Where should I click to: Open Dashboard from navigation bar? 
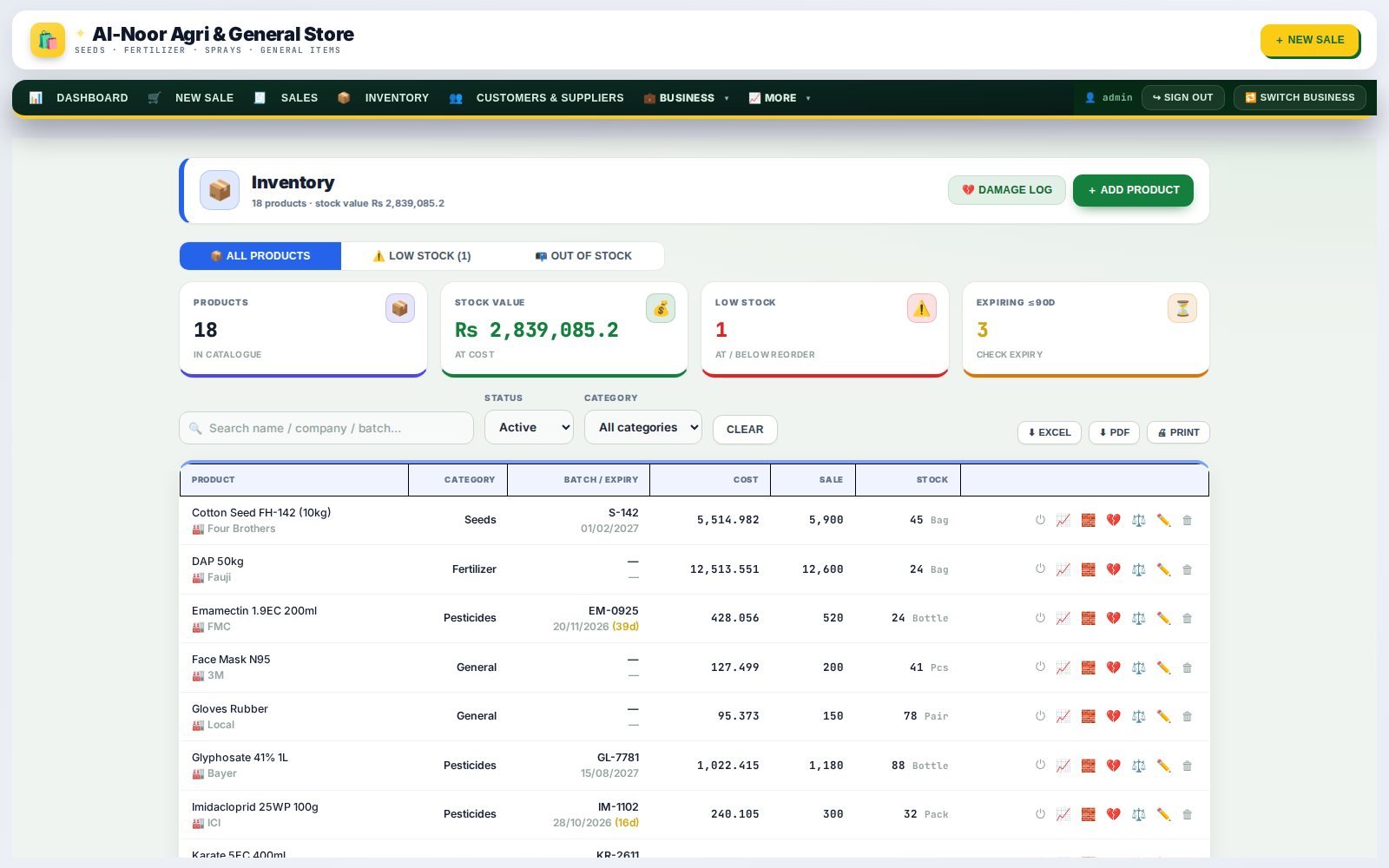[79, 98]
